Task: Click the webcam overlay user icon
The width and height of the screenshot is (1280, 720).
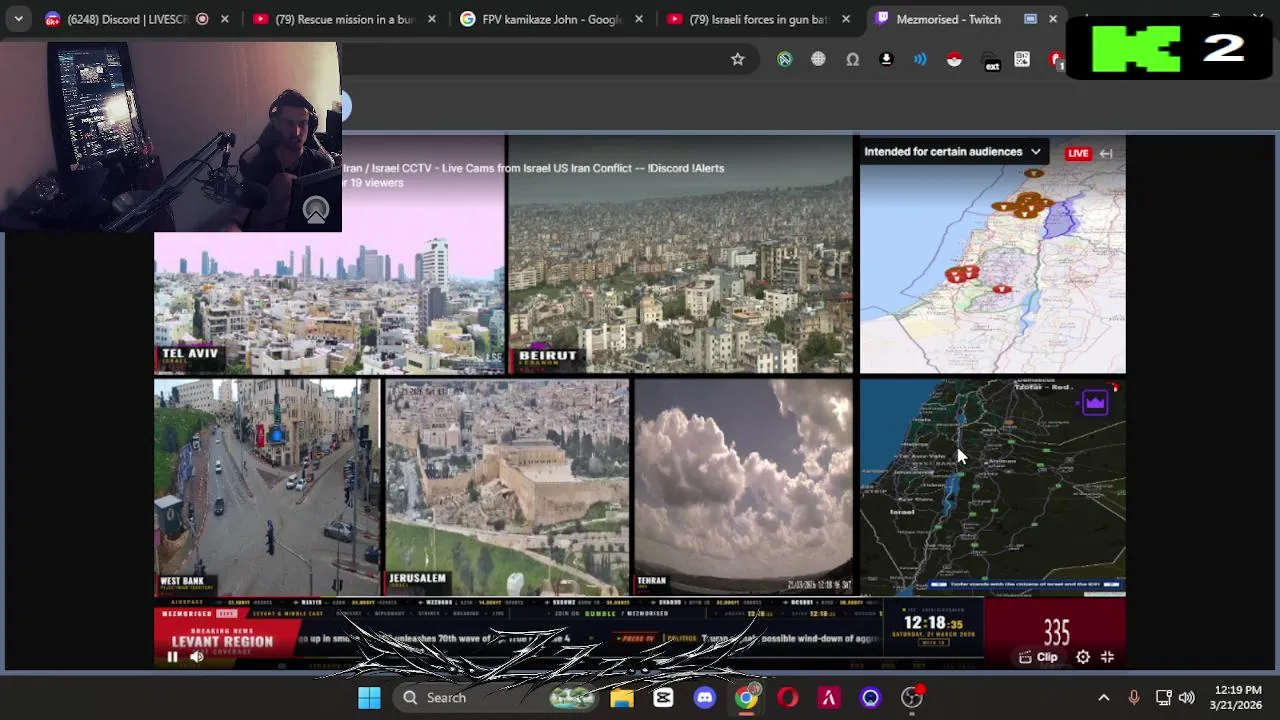Action: pos(316,210)
